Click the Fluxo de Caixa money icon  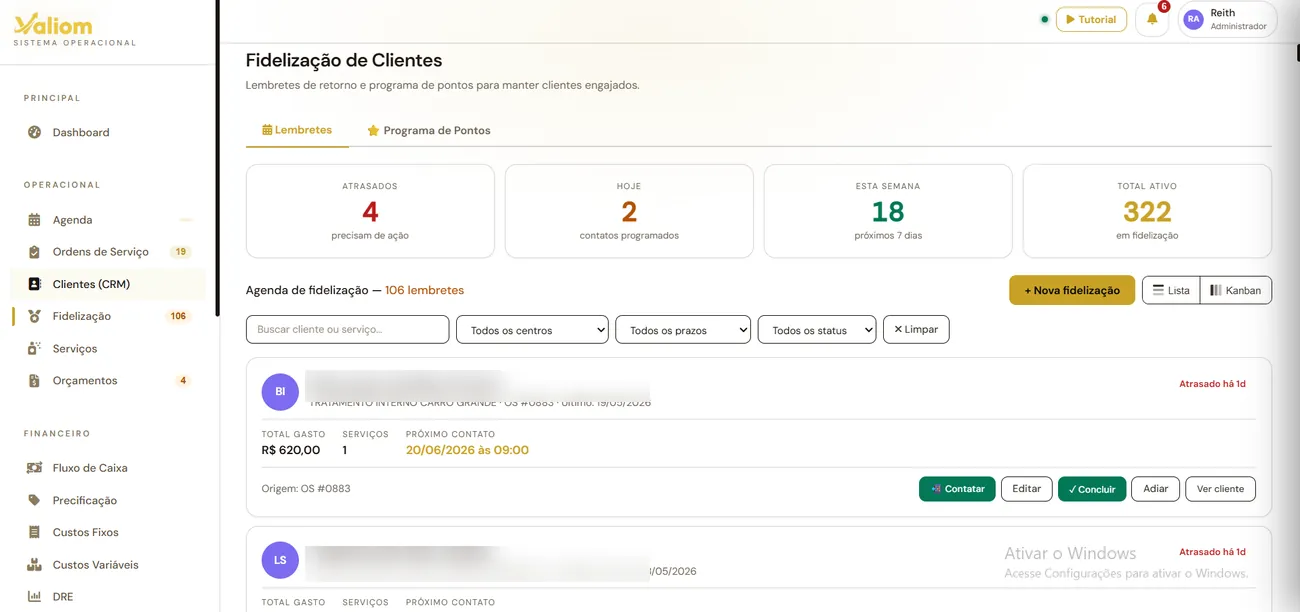[x=34, y=468]
